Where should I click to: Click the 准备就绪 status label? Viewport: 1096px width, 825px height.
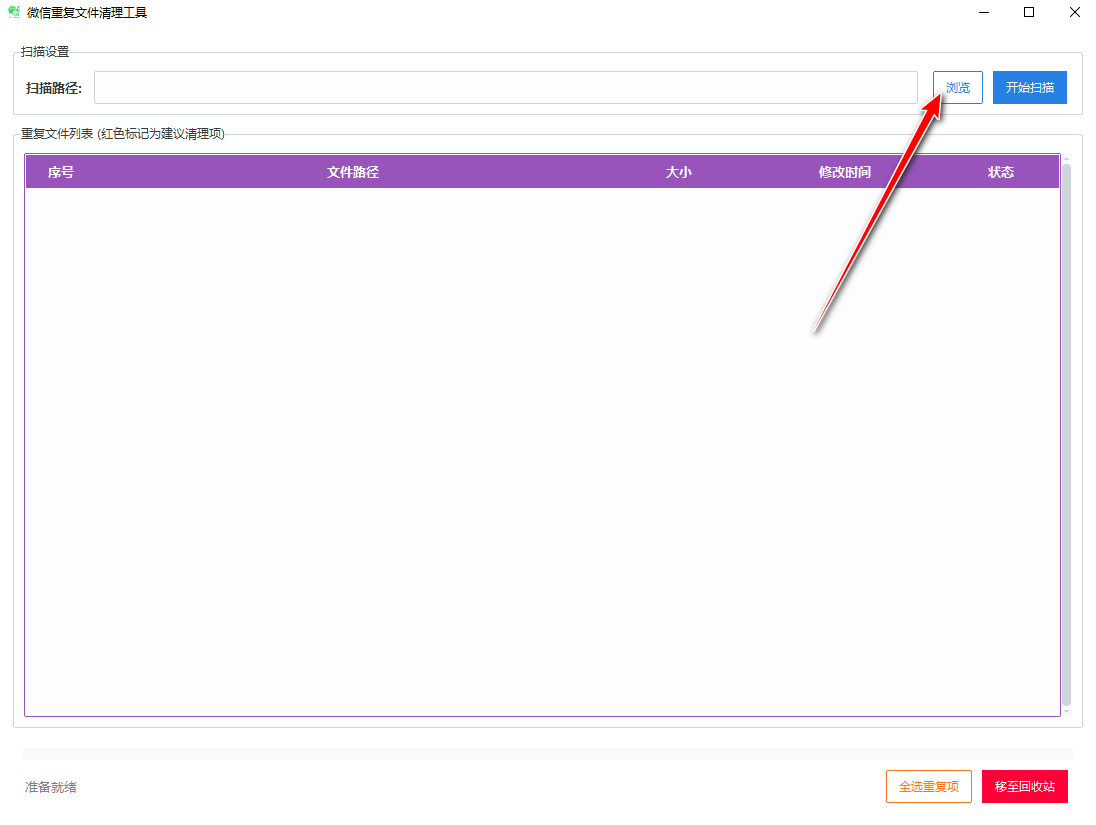(51, 787)
